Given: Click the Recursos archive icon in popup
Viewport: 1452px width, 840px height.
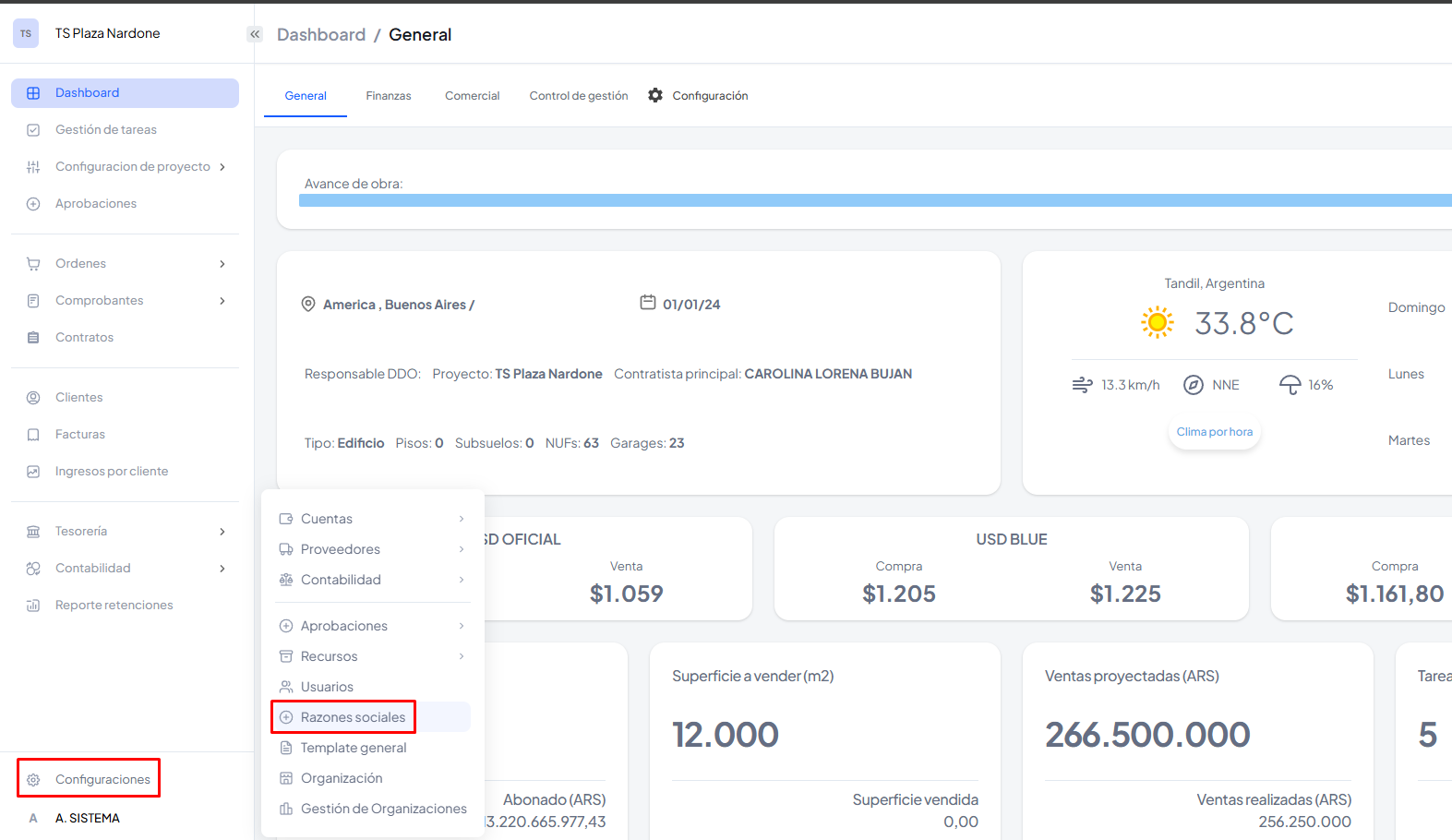Looking at the screenshot, I should (x=286, y=656).
